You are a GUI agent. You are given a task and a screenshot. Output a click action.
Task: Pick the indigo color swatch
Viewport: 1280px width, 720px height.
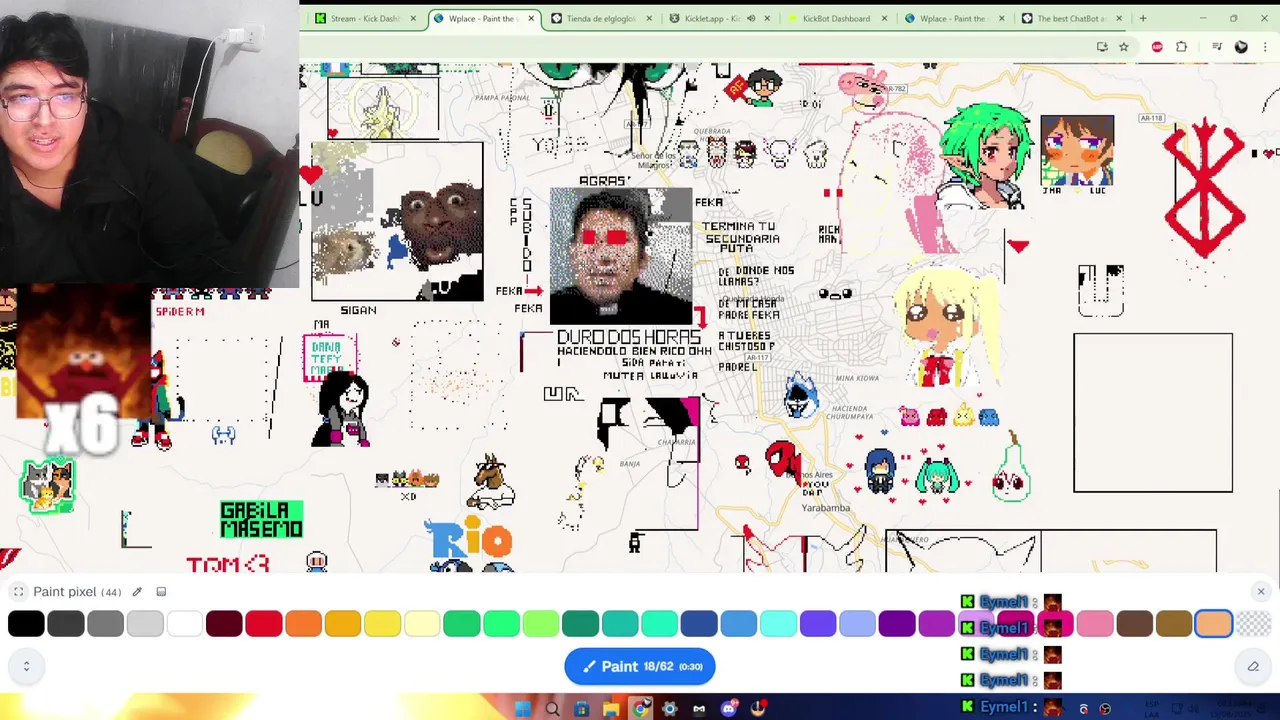pyautogui.click(x=818, y=624)
